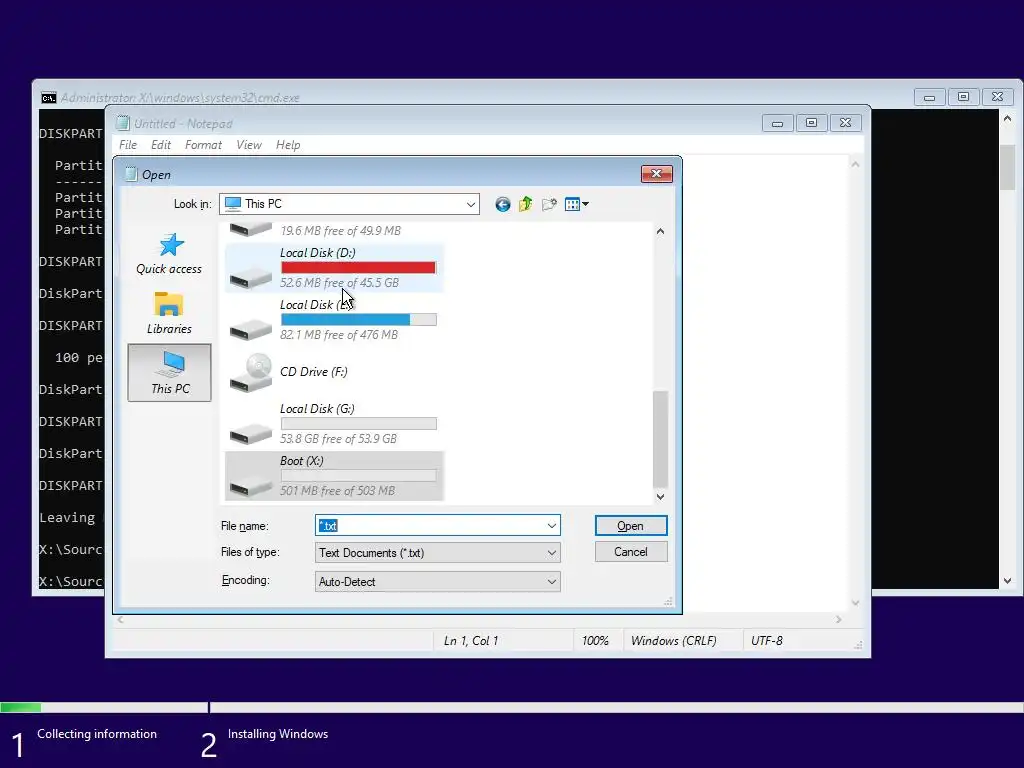Click '82.1 MB free of 476 MB' text
This screenshot has height=768, width=1024.
tap(339, 335)
